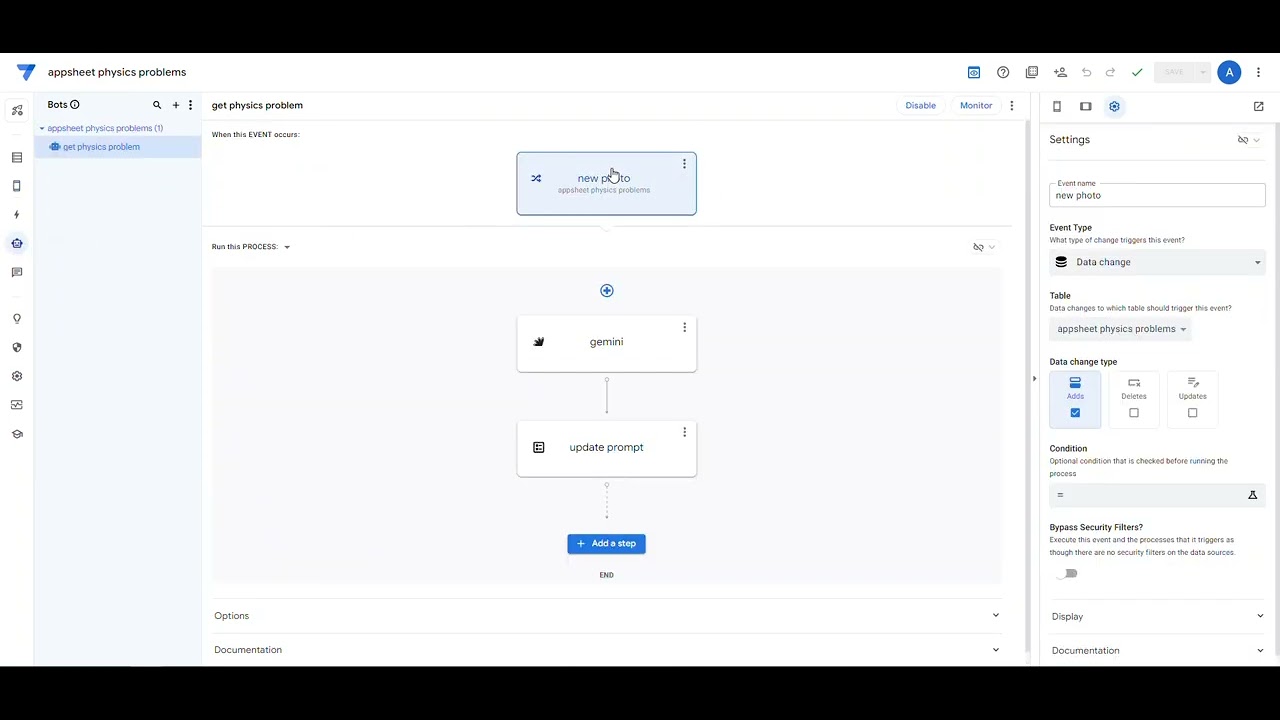This screenshot has height=720, width=1280.
Task: Open the Actions lightning icon in sidebar
Action: (17, 215)
